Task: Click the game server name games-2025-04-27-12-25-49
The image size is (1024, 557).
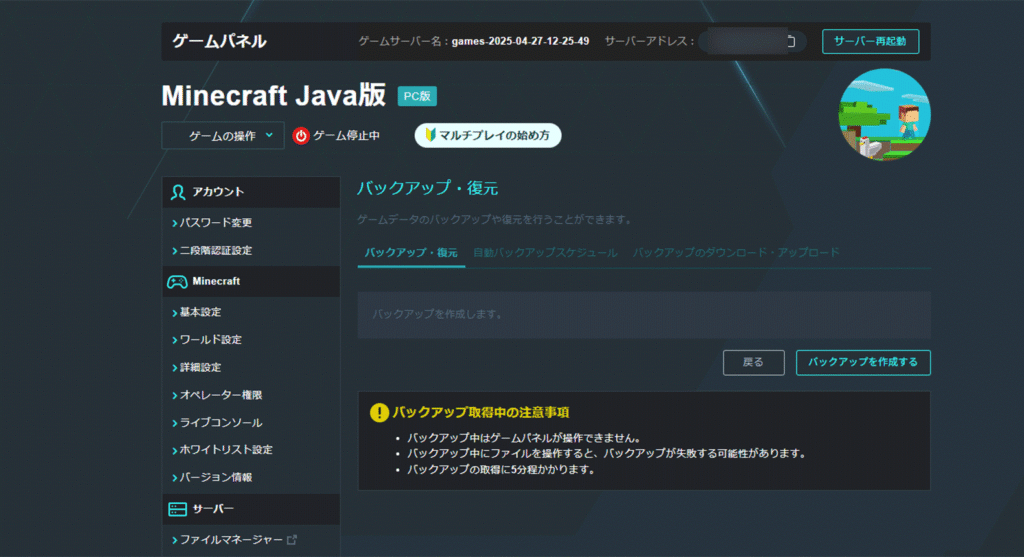Action: [x=520, y=41]
